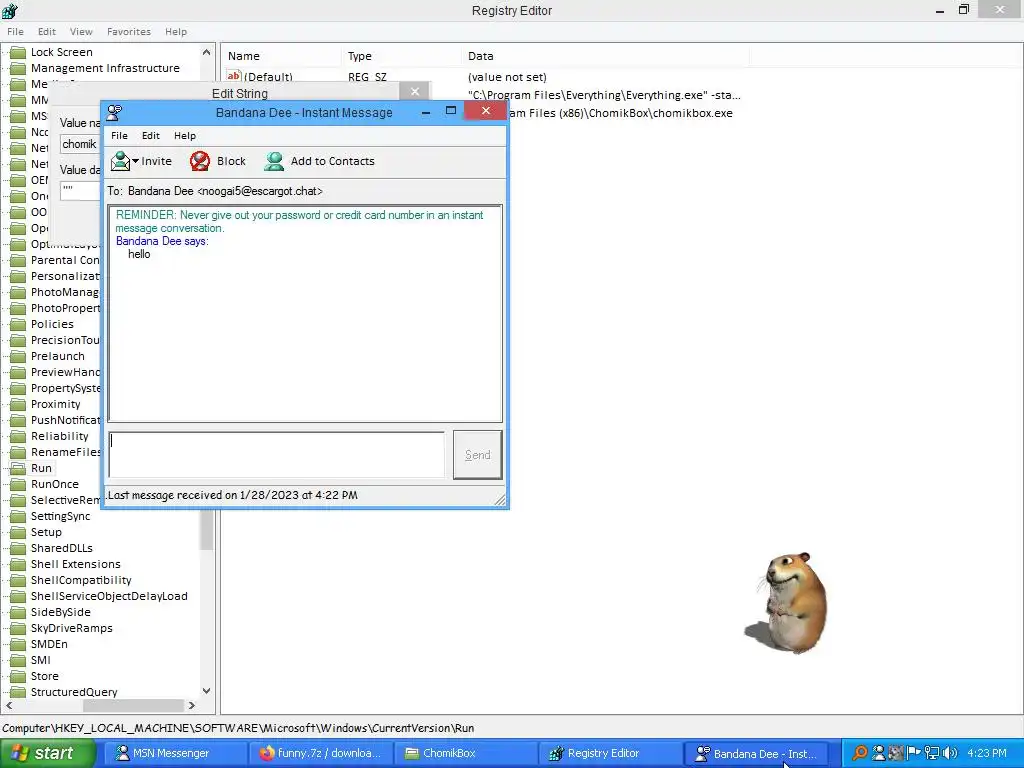Click the Type column header
The height and width of the screenshot is (768, 1024).
400,56
